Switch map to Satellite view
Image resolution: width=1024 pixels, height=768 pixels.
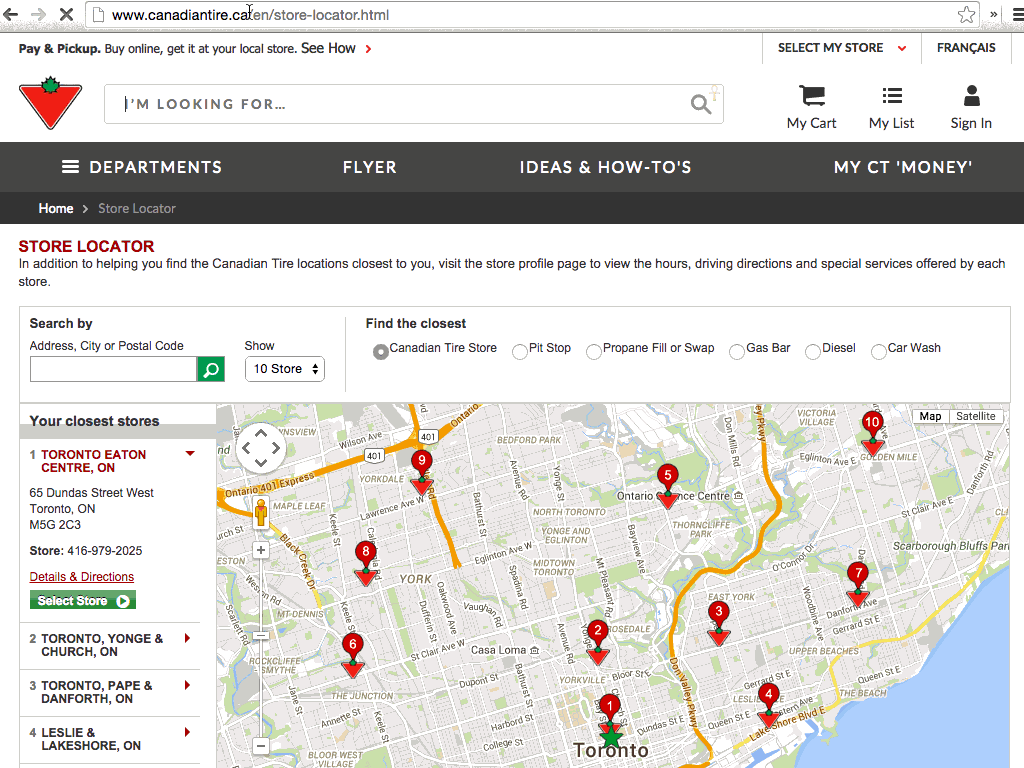click(x=975, y=416)
